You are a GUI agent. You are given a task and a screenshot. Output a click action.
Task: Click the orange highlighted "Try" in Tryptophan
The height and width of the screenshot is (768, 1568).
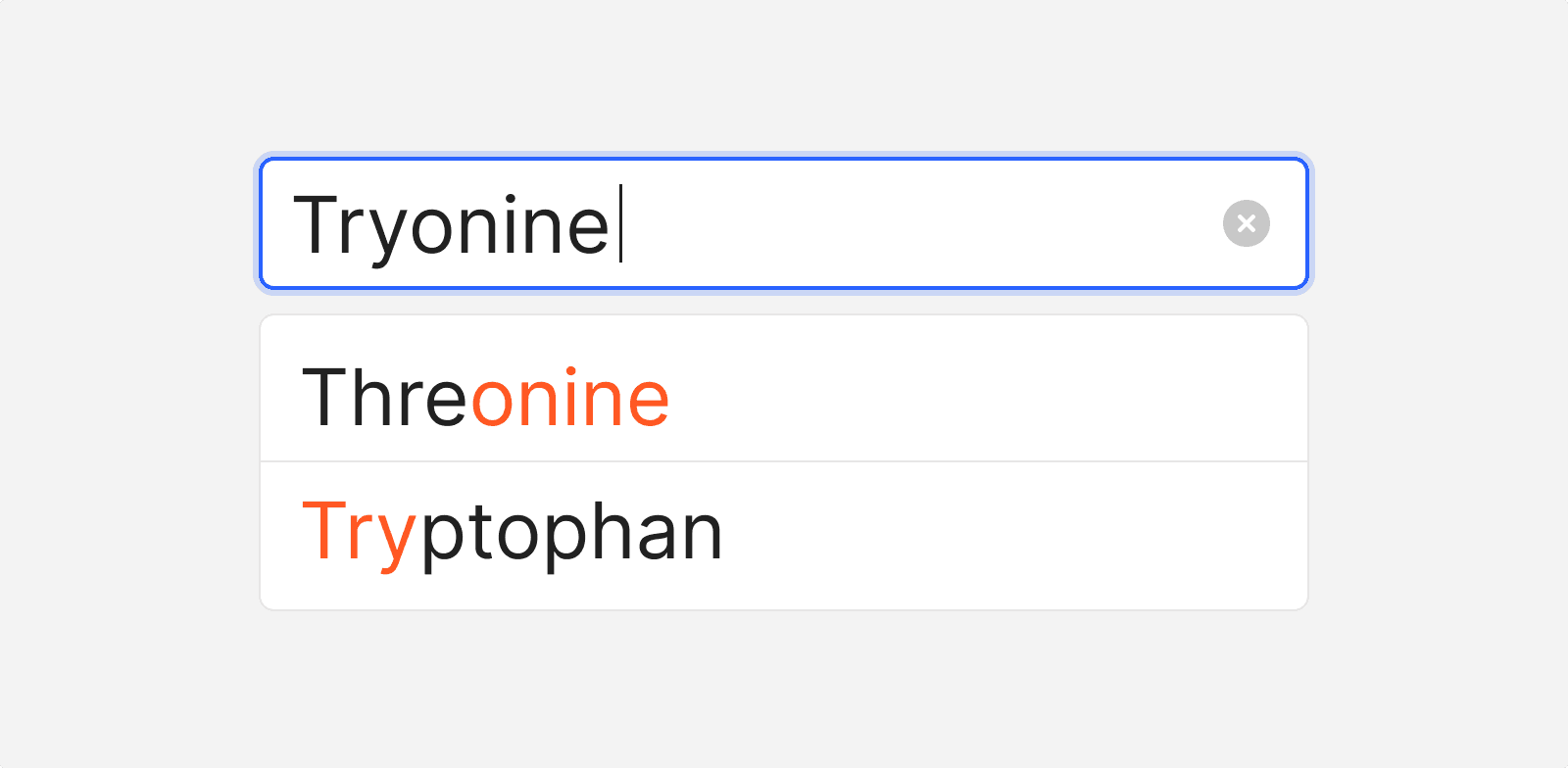(x=359, y=534)
